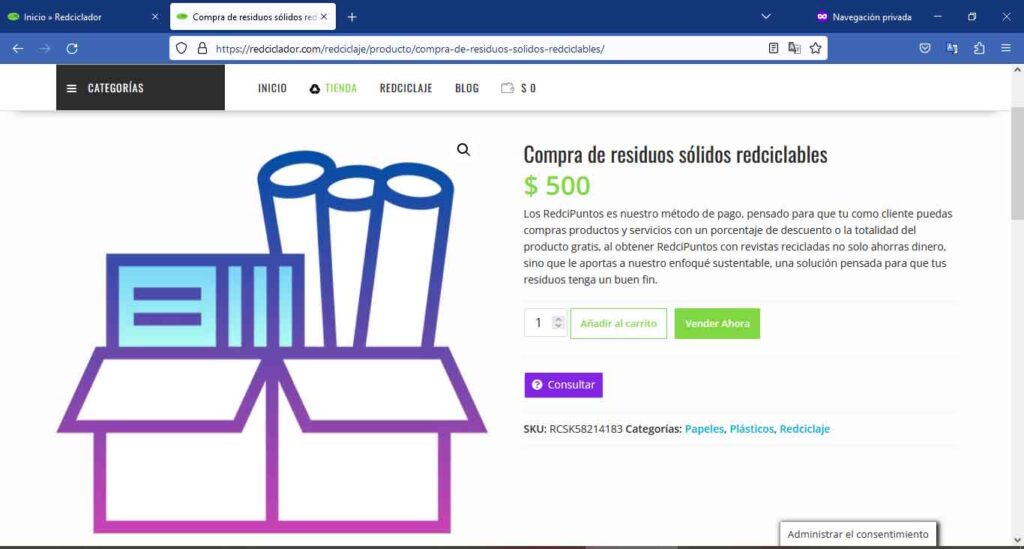Viewport: 1024px width, 549px height.
Task: Expand the Categorías menu
Action: click(140, 88)
